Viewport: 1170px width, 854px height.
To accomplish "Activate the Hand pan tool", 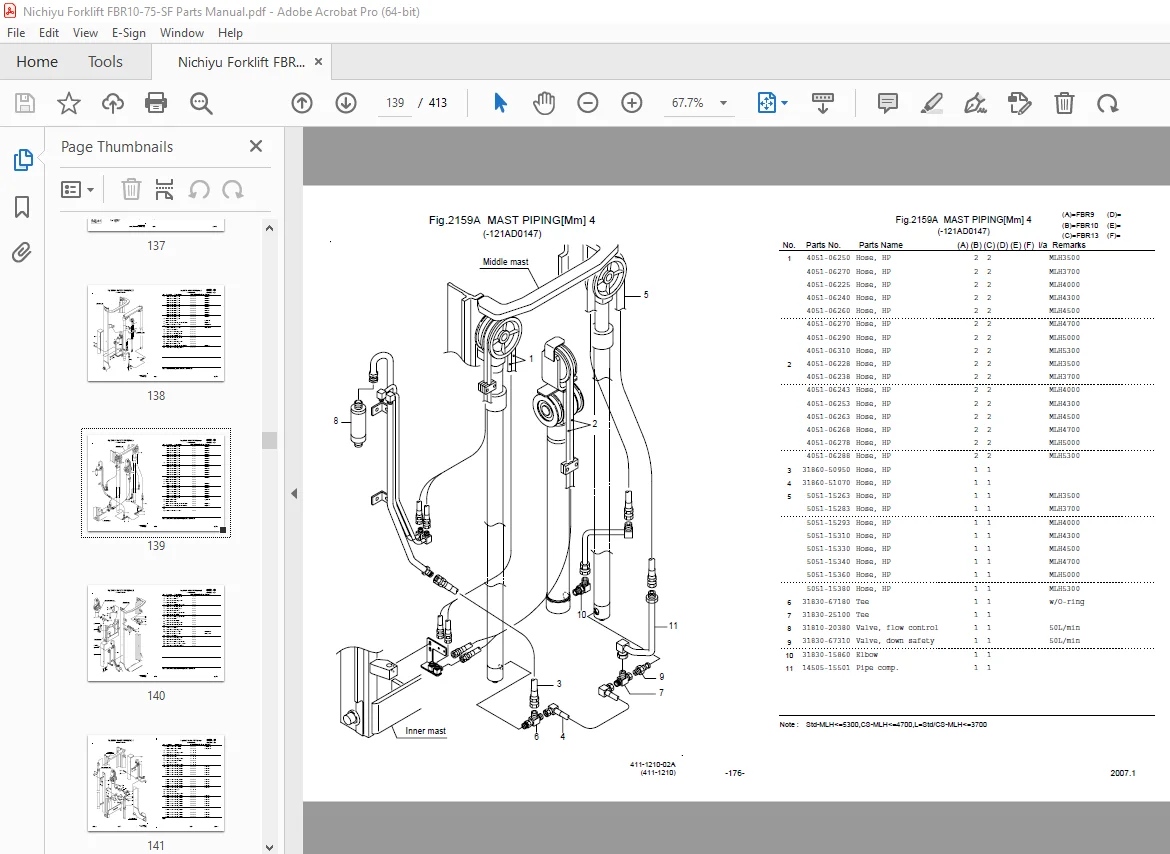I will click(x=544, y=103).
